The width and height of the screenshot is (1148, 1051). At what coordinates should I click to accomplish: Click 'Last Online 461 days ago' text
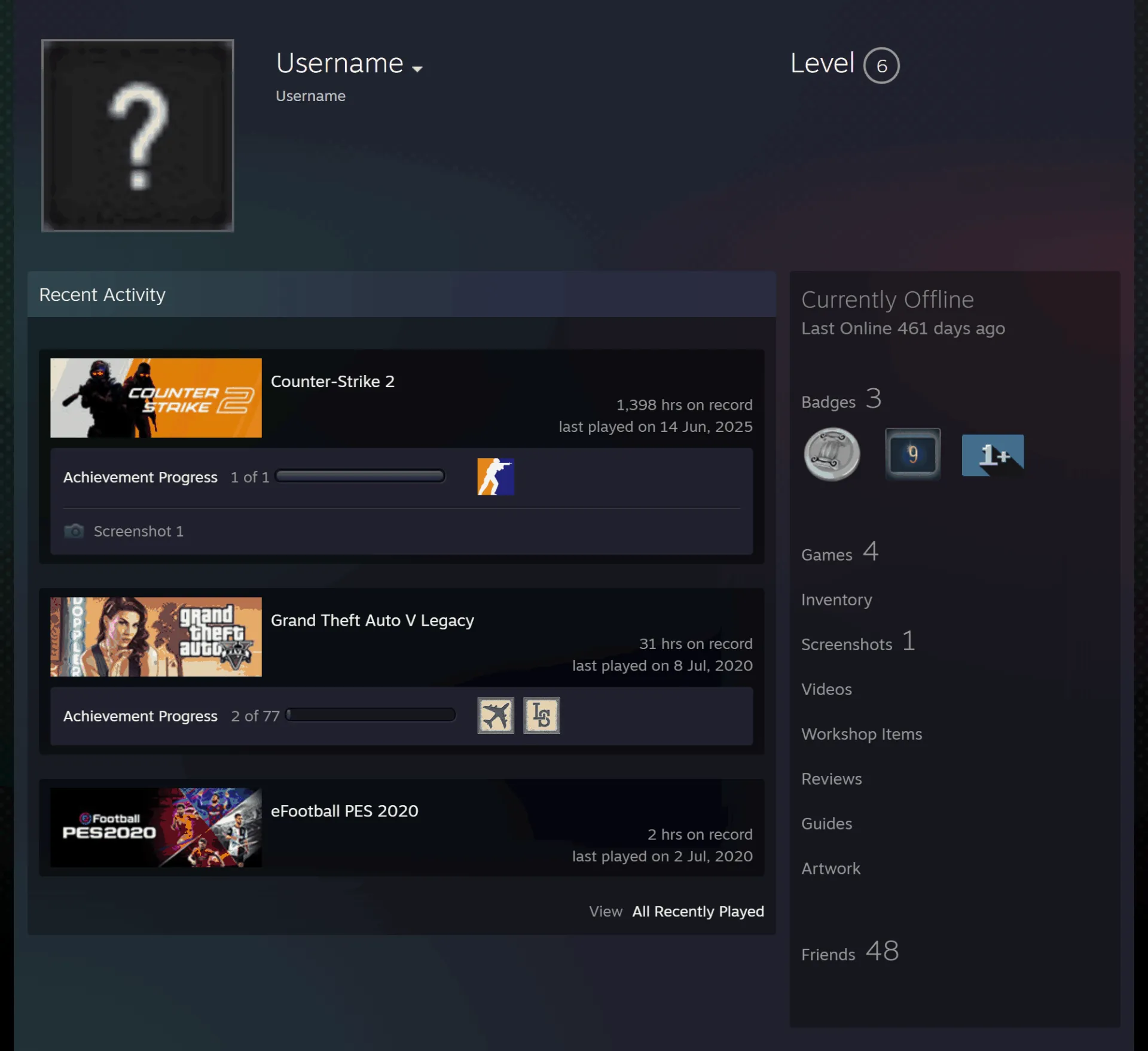coord(903,328)
